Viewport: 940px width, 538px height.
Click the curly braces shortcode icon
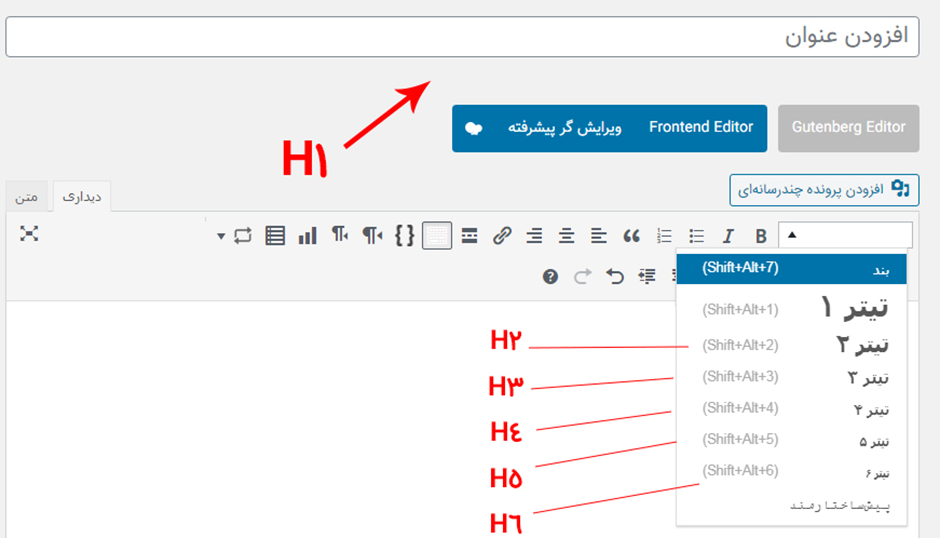pos(405,236)
